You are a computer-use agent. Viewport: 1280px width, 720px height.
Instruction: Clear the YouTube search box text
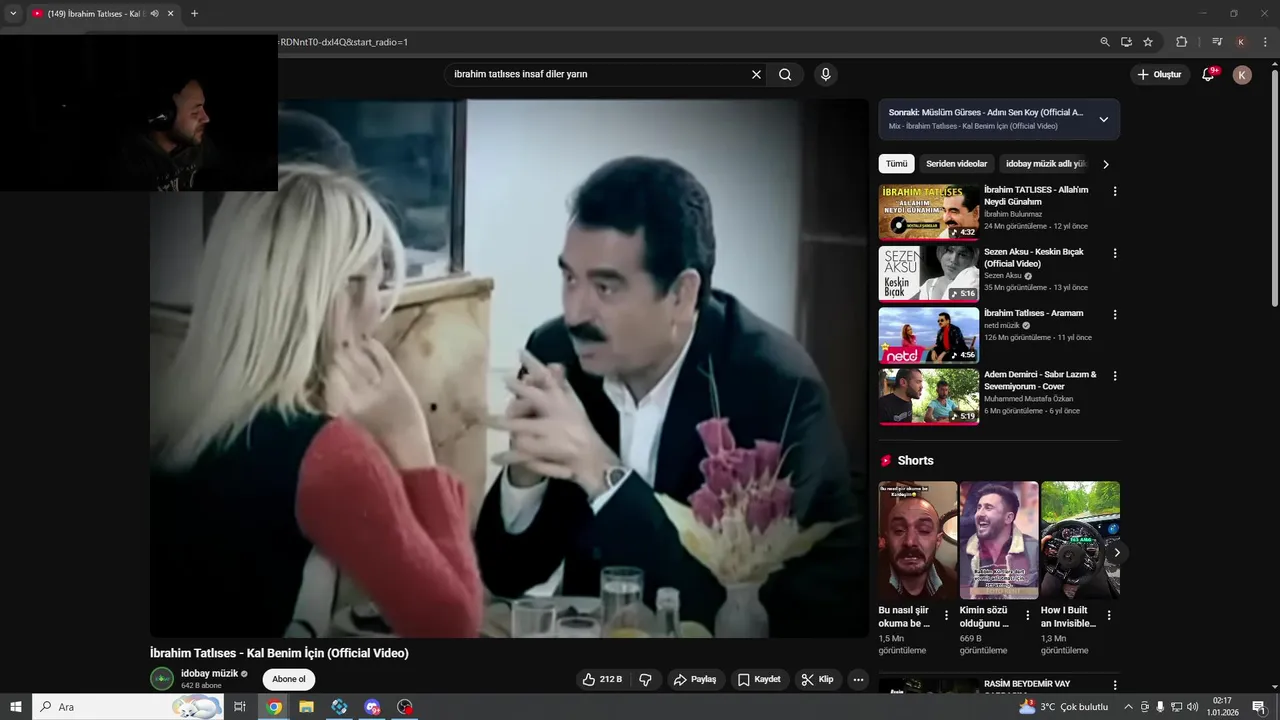[756, 74]
